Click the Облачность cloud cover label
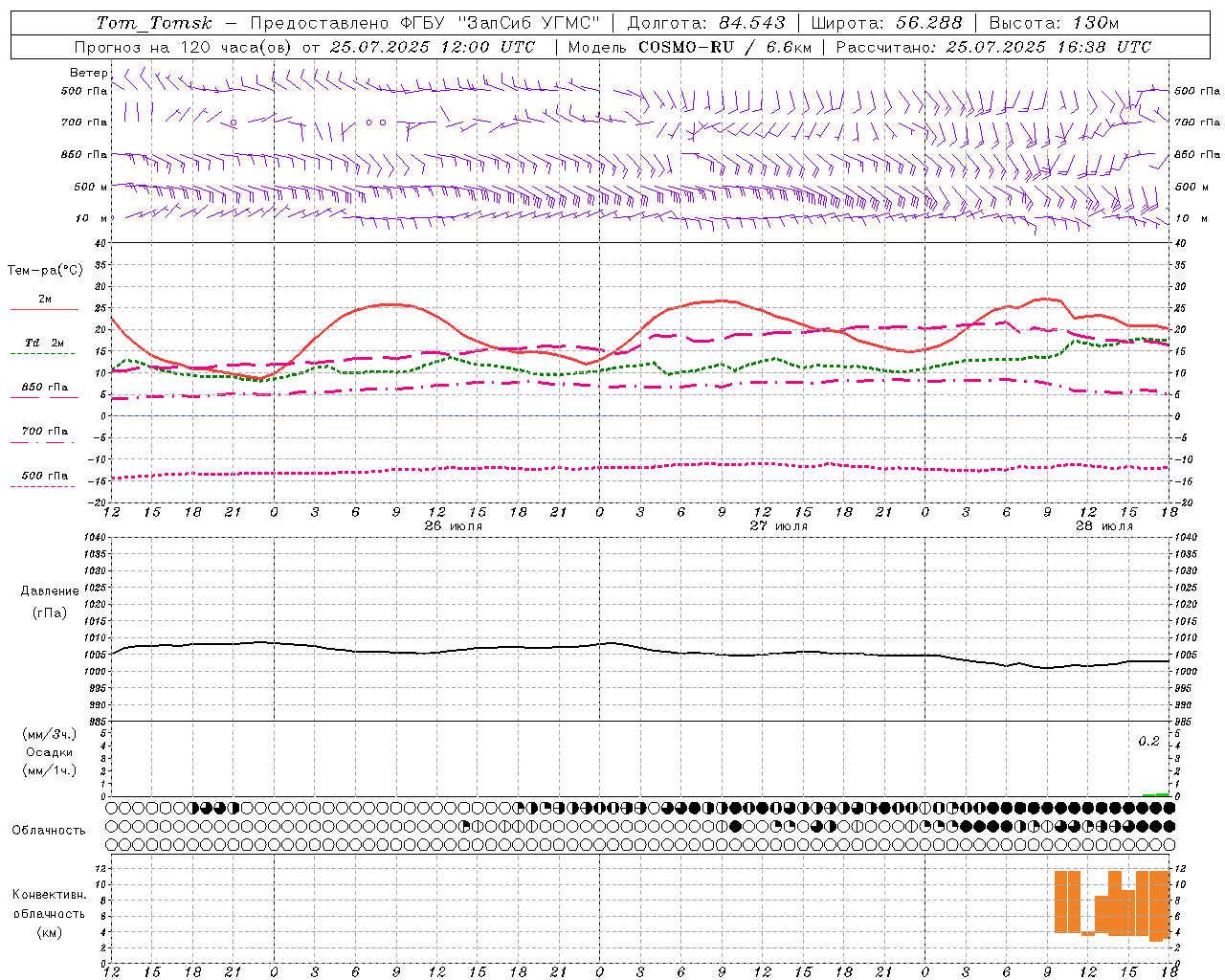 click(49, 830)
